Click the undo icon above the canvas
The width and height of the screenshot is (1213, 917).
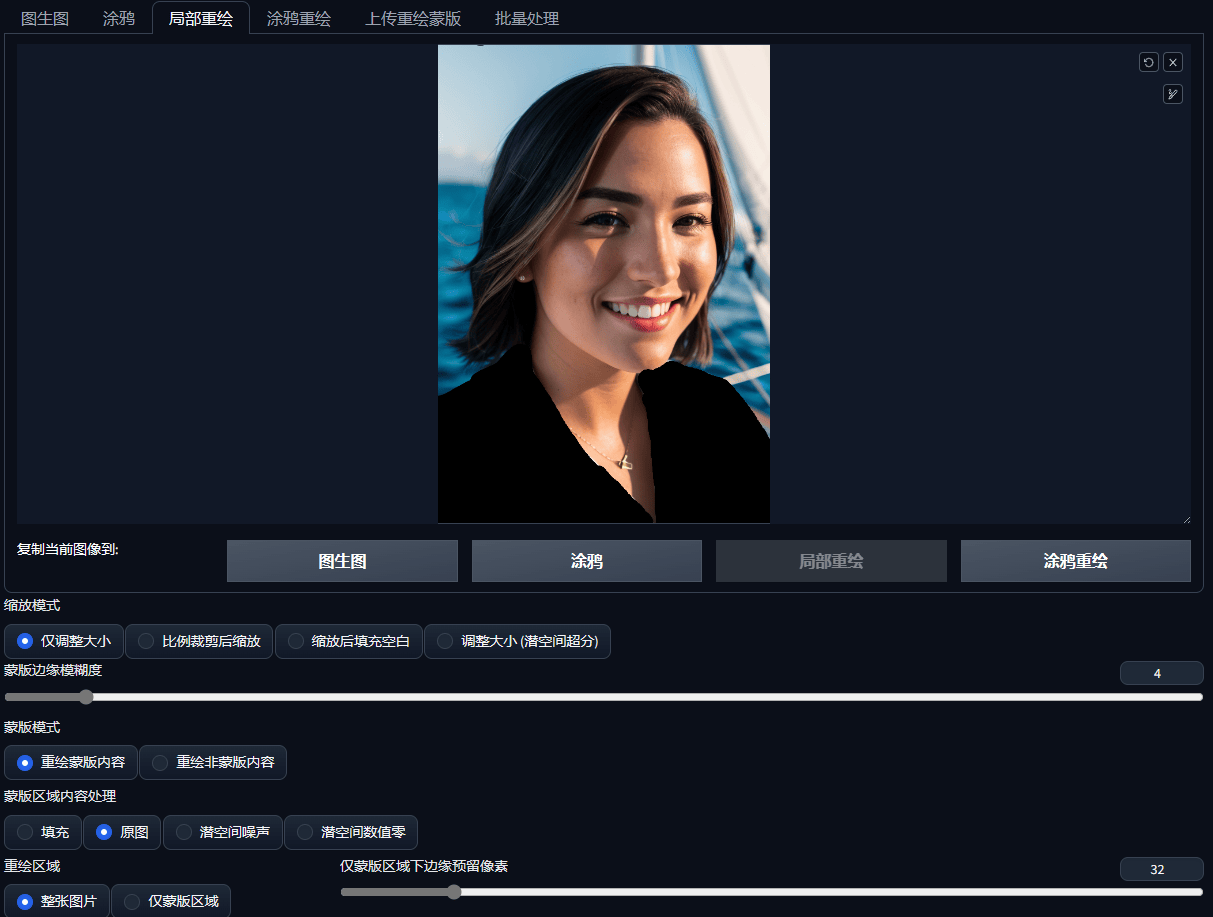click(x=1149, y=62)
